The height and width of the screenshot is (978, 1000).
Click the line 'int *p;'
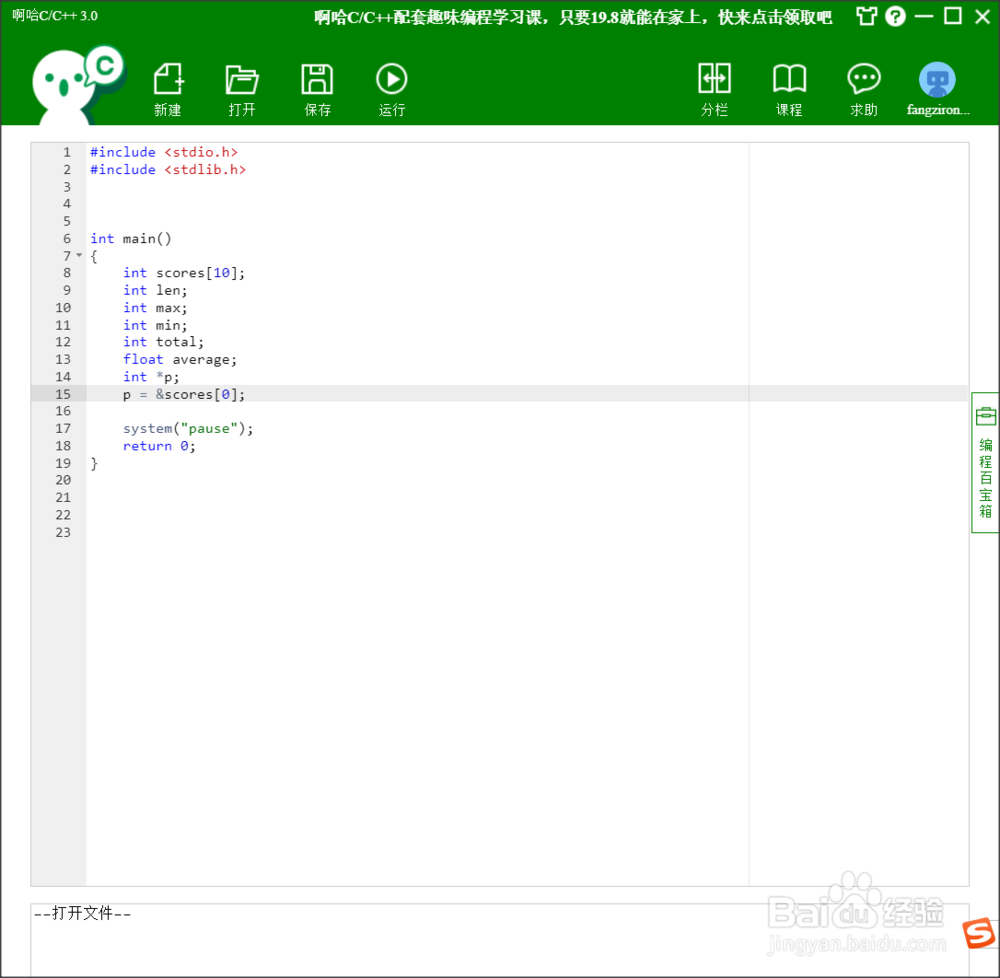tap(151, 377)
